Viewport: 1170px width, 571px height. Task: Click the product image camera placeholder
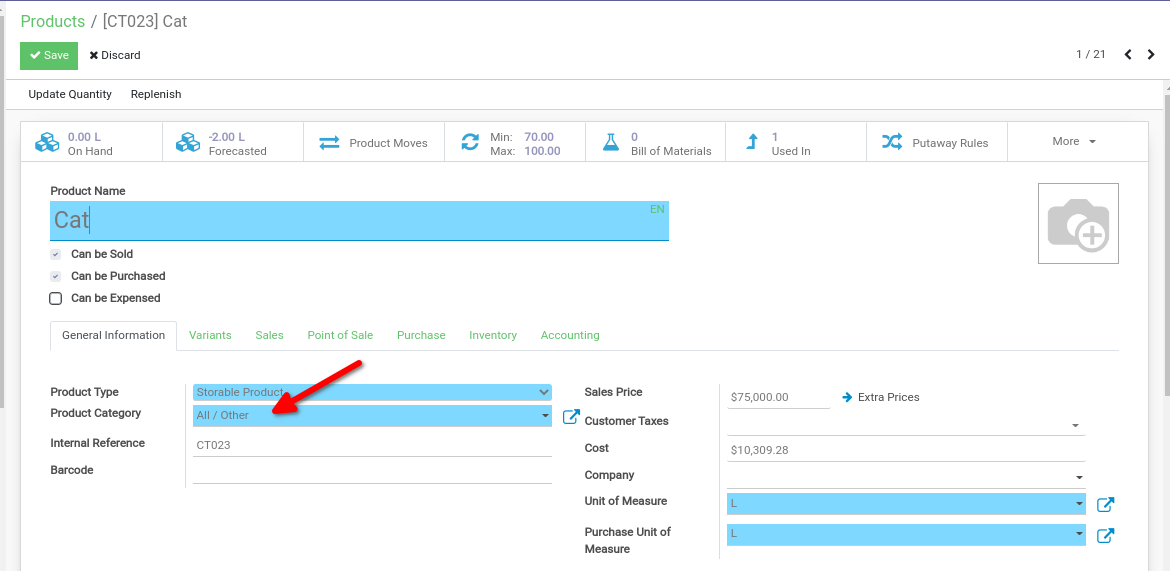click(1078, 224)
